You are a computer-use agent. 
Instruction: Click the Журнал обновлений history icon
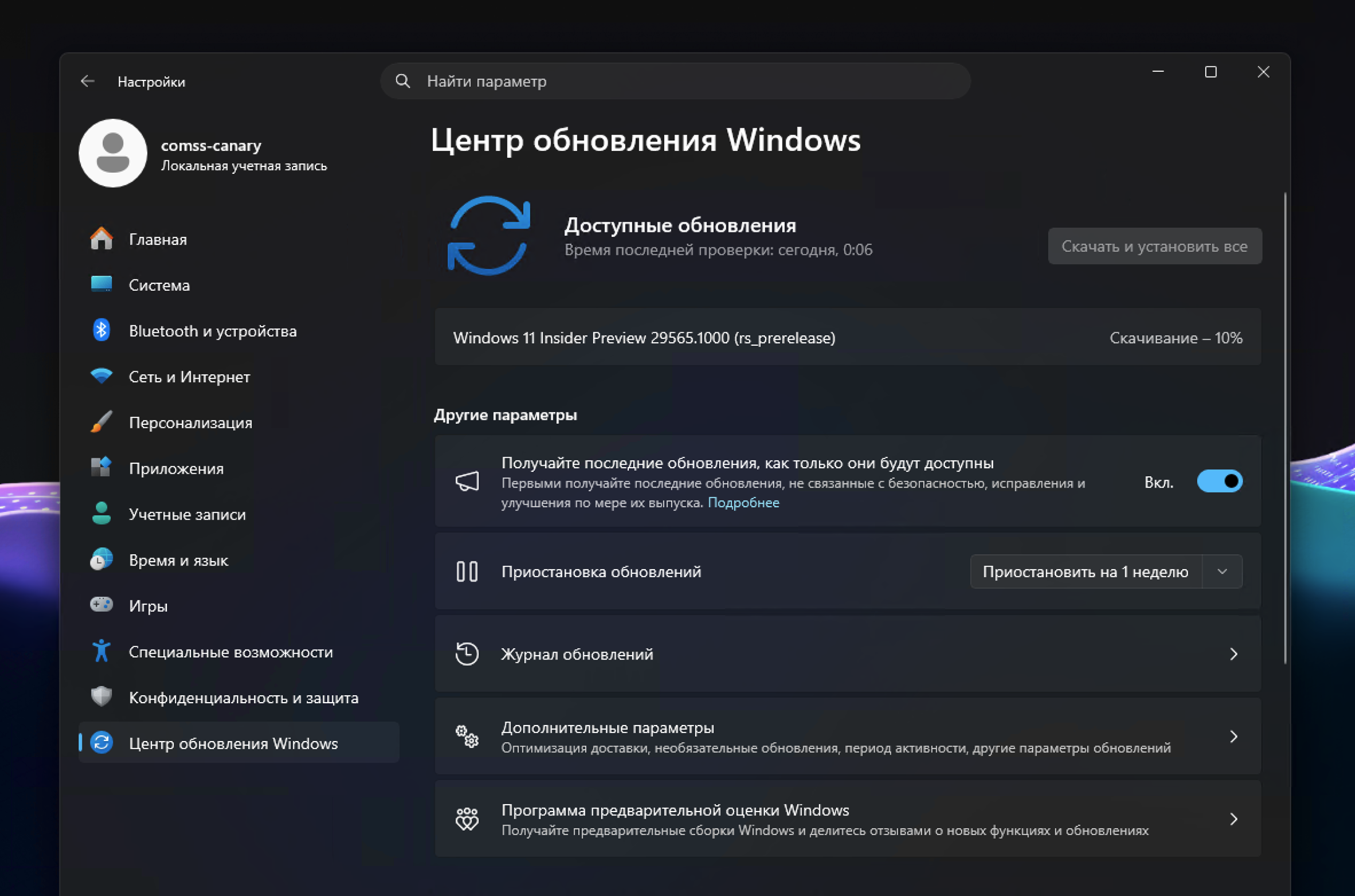pos(467,654)
